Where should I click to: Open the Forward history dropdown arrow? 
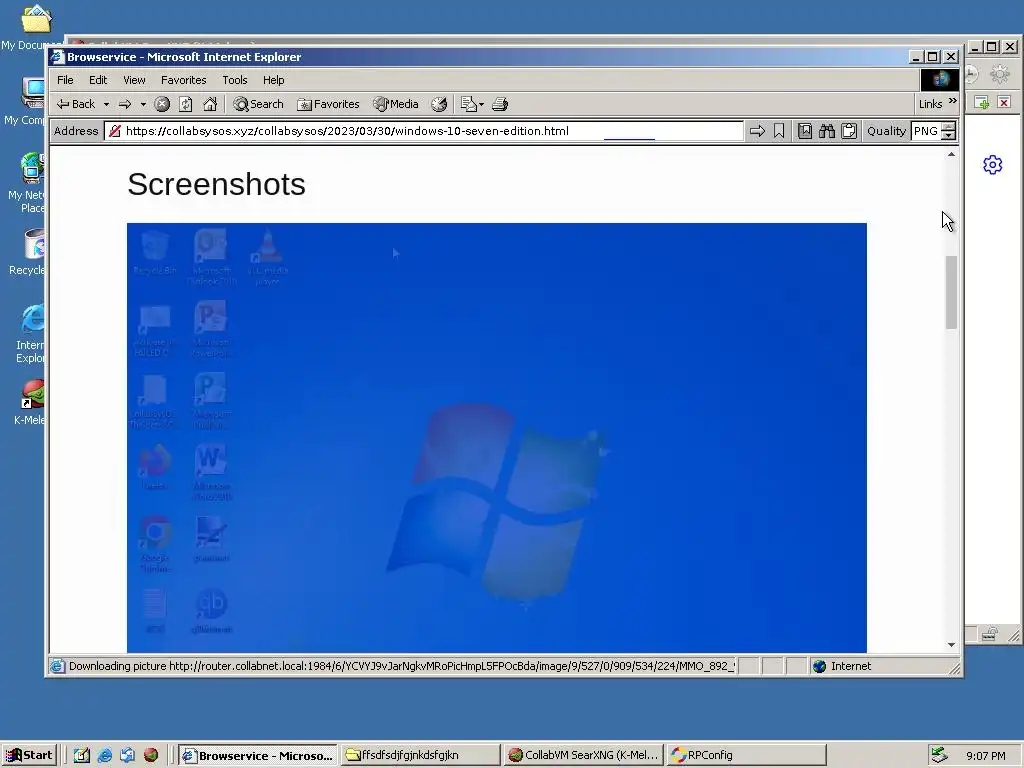(143, 104)
